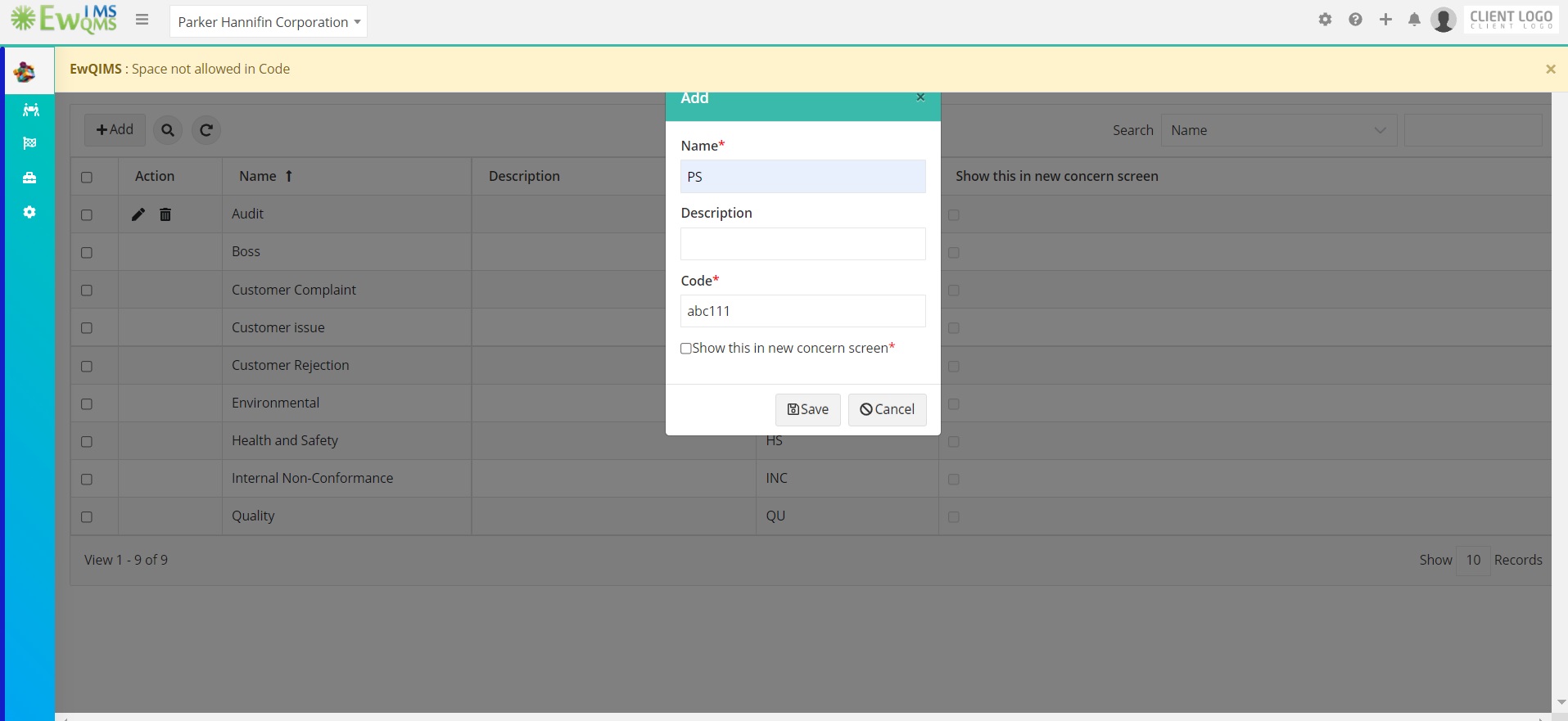1568x721 pixels.
Task: Toggle concern screen checkbox in Internal Non-Conformance row
Action: (x=954, y=479)
